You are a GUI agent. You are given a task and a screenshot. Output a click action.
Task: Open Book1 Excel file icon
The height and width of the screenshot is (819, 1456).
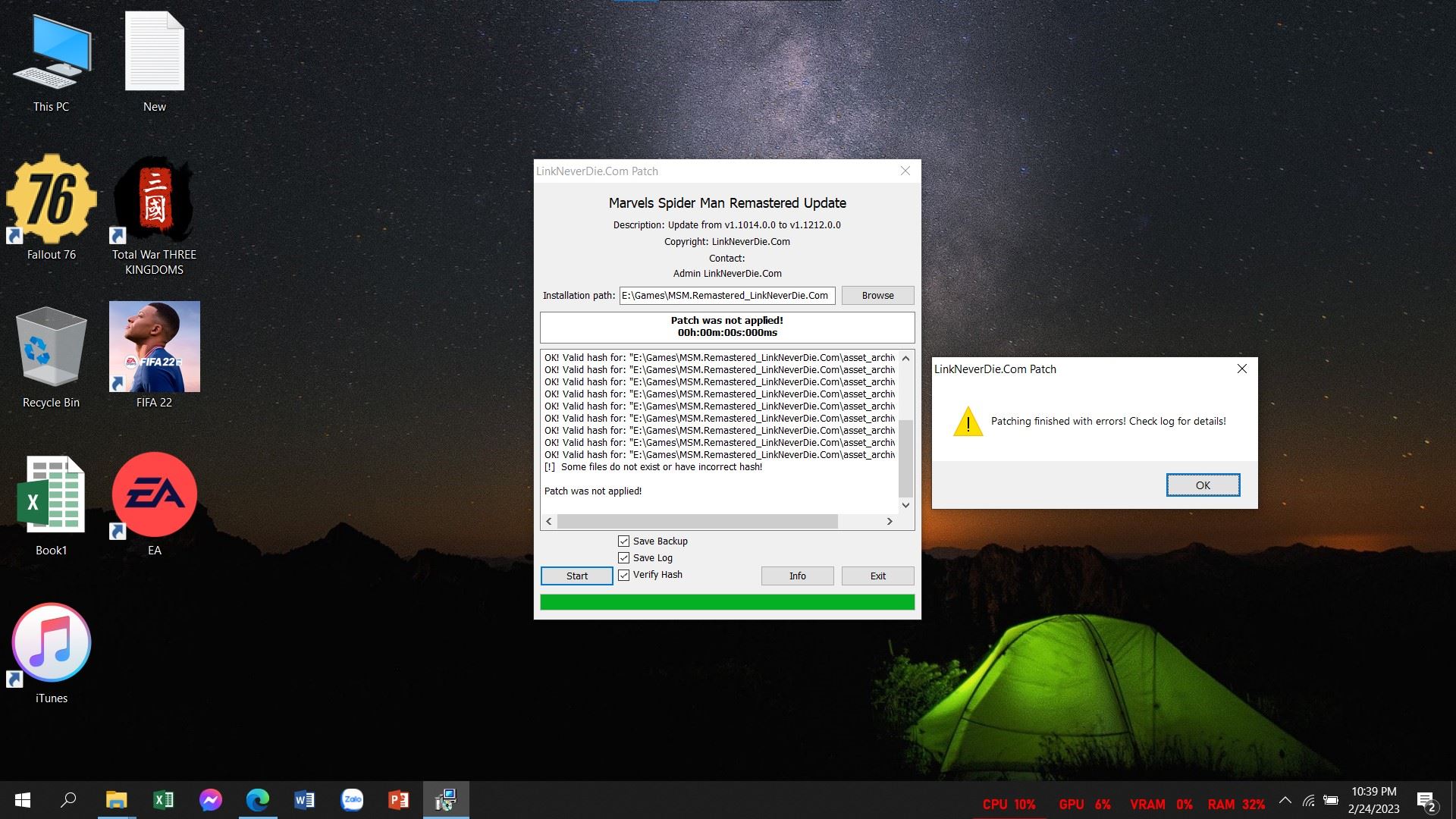pyautogui.click(x=52, y=506)
